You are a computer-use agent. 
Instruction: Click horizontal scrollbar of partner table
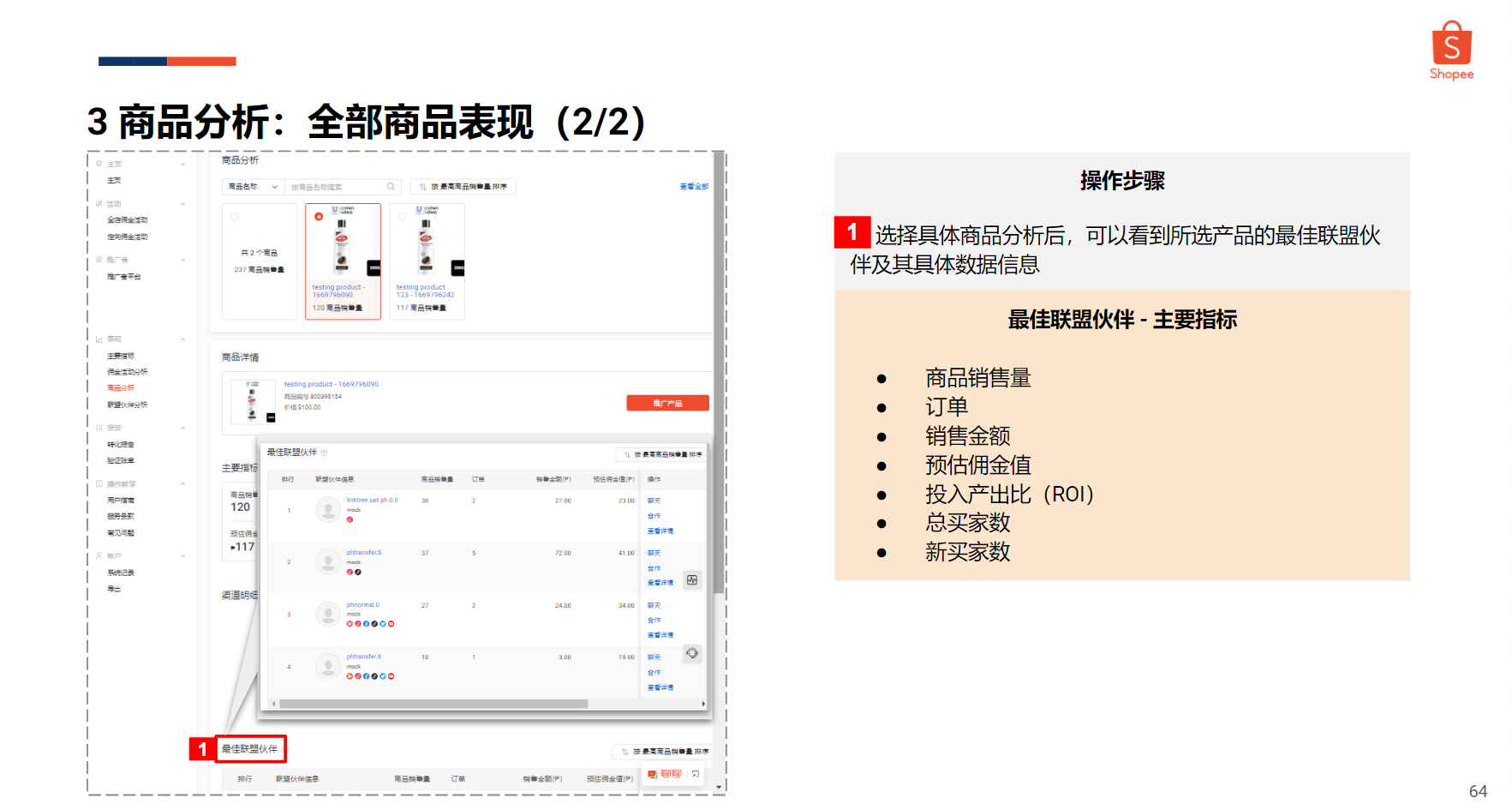coord(433,704)
